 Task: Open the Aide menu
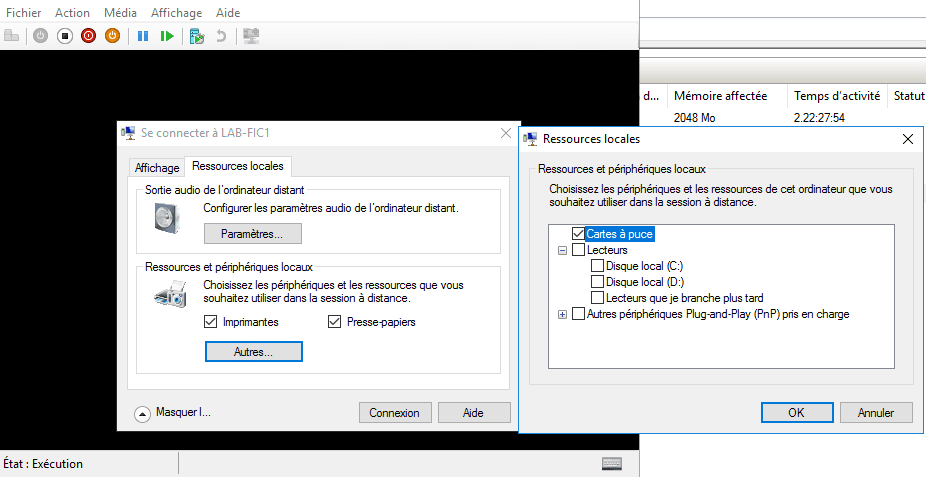(x=228, y=12)
